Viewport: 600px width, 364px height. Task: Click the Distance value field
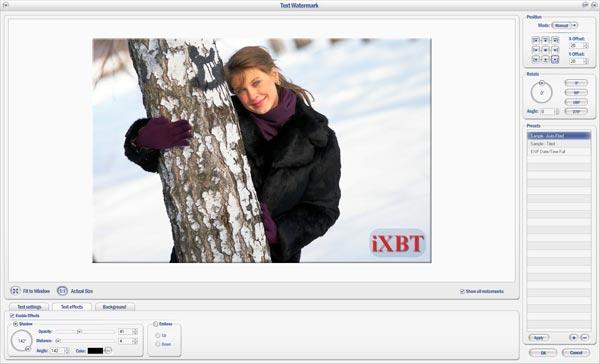pos(125,341)
